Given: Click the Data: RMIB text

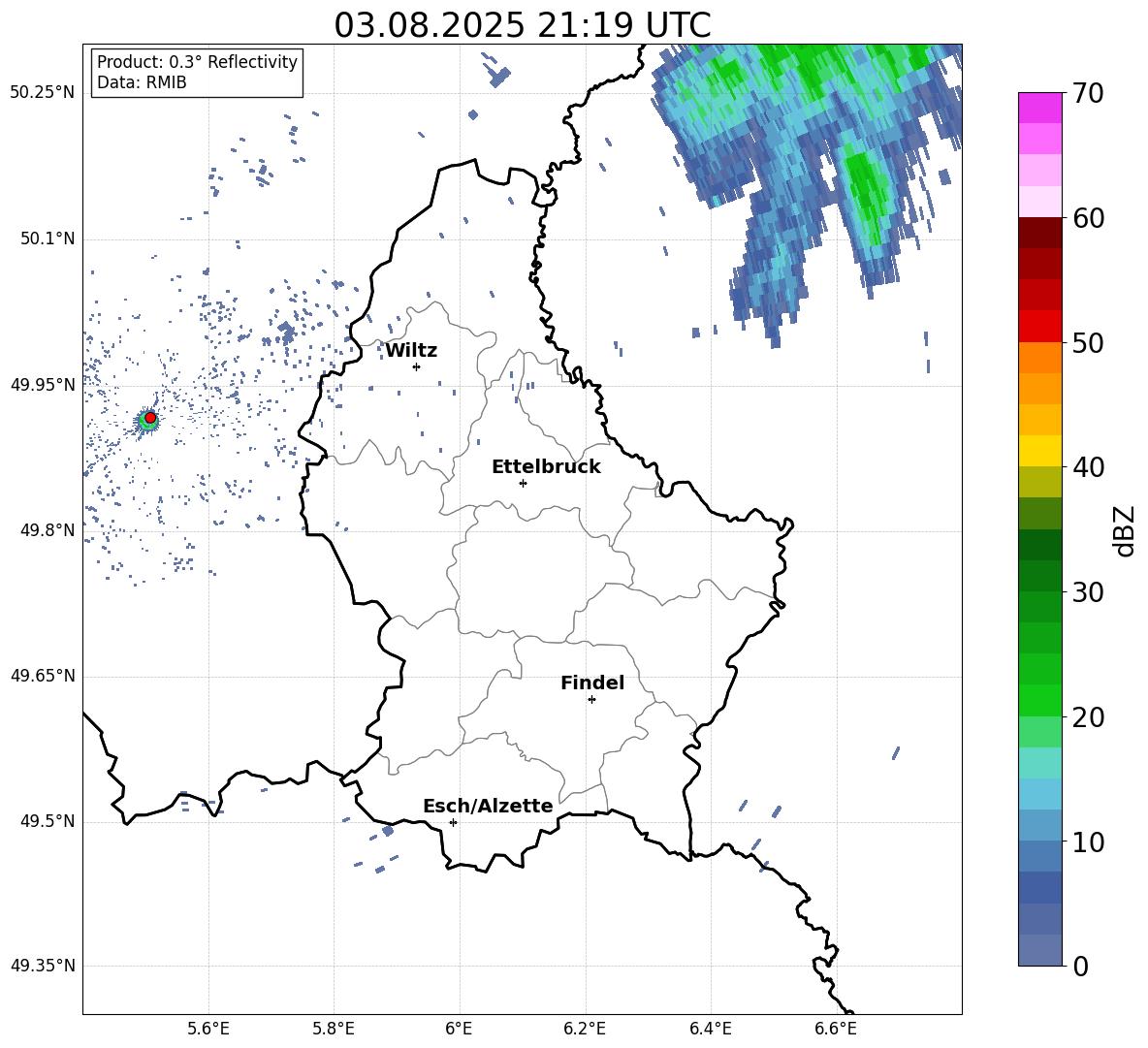Looking at the screenshot, I should click(142, 82).
